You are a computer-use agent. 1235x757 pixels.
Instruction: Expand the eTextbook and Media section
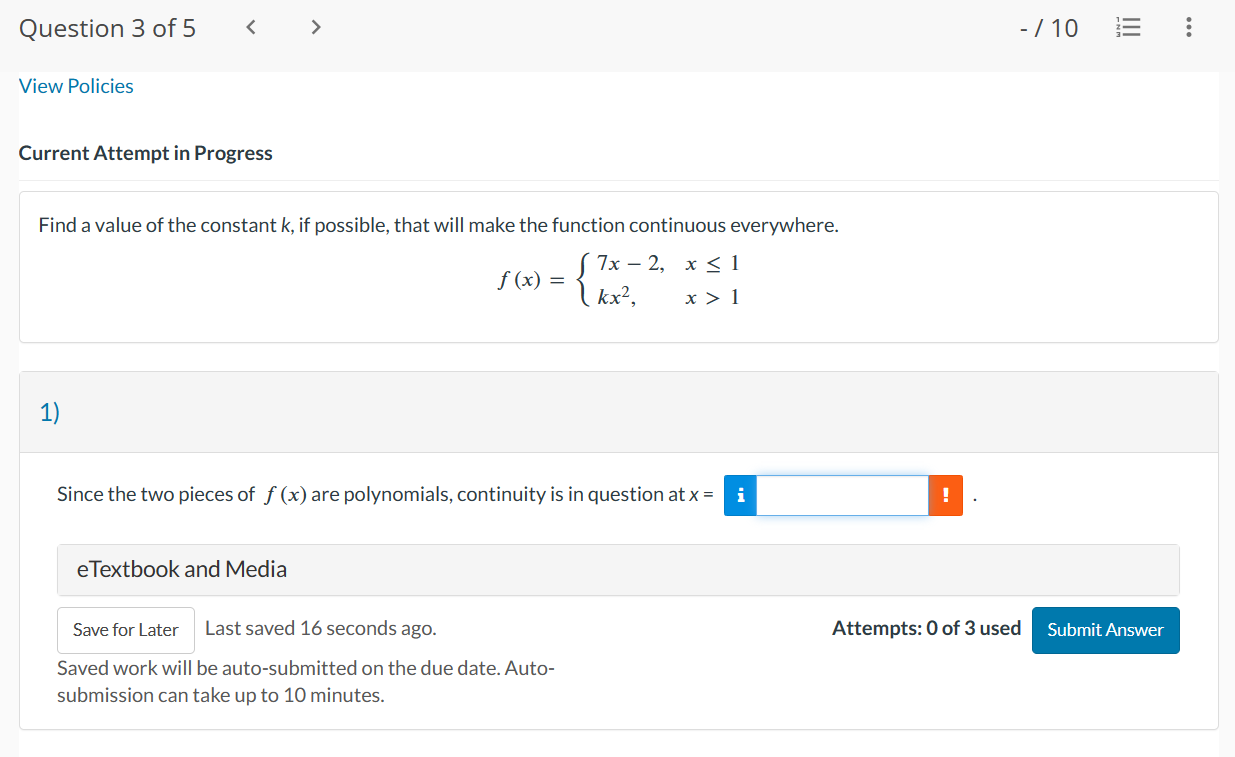tap(181, 569)
